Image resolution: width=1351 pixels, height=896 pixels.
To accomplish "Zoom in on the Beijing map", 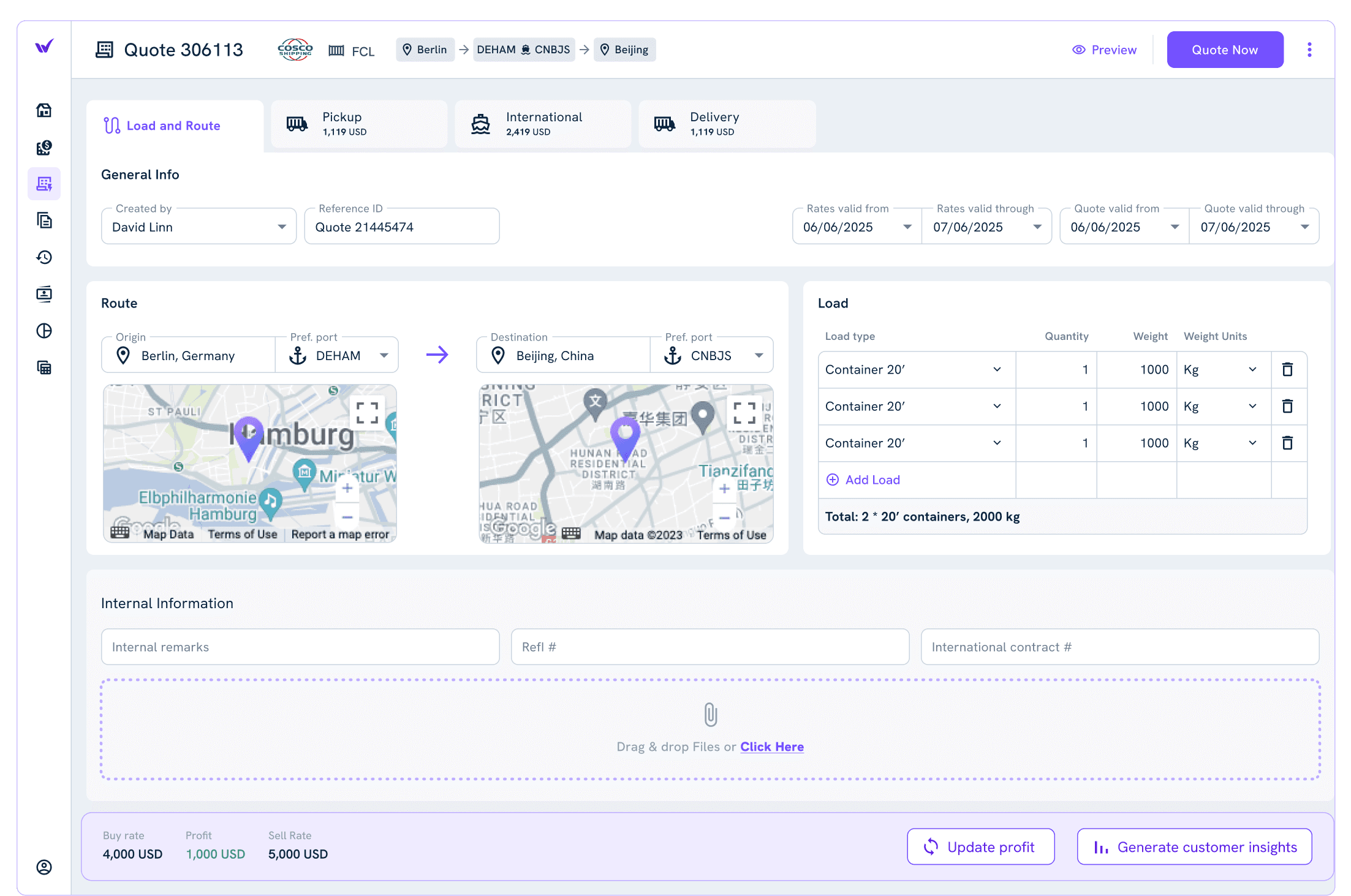I will [724, 489].
